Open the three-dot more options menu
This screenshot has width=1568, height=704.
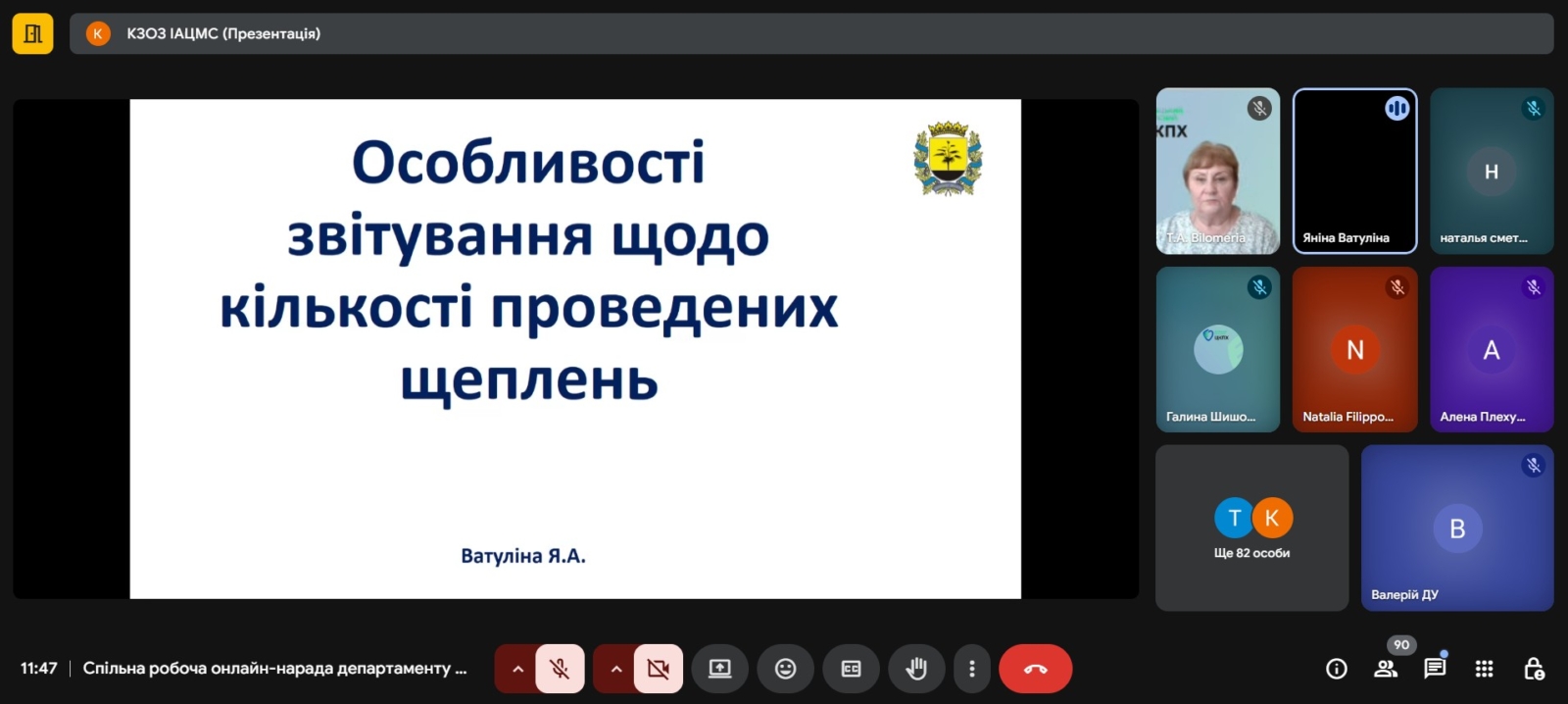[x=971, y=669]
